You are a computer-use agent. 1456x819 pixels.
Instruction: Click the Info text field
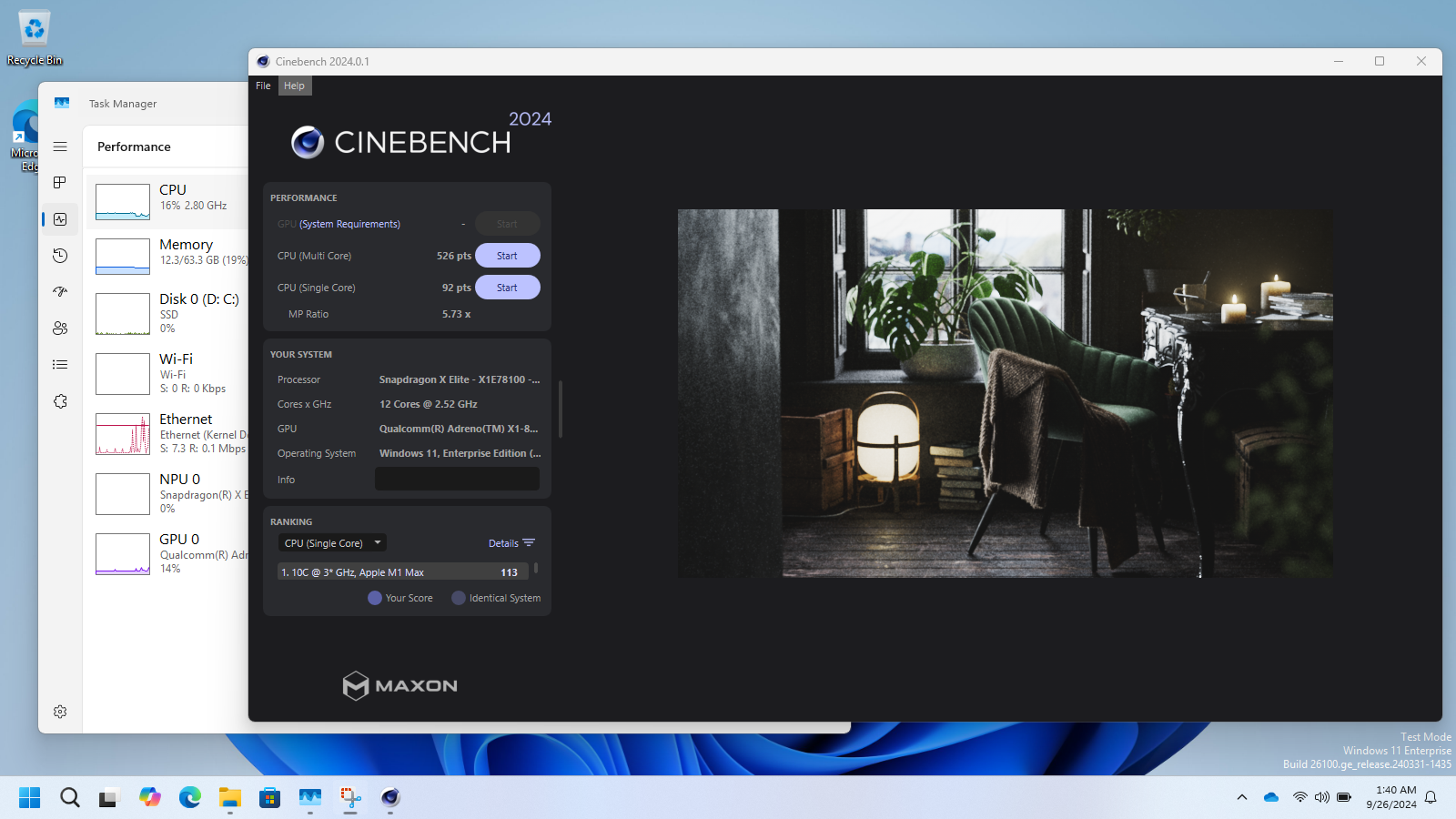[457, 480]
